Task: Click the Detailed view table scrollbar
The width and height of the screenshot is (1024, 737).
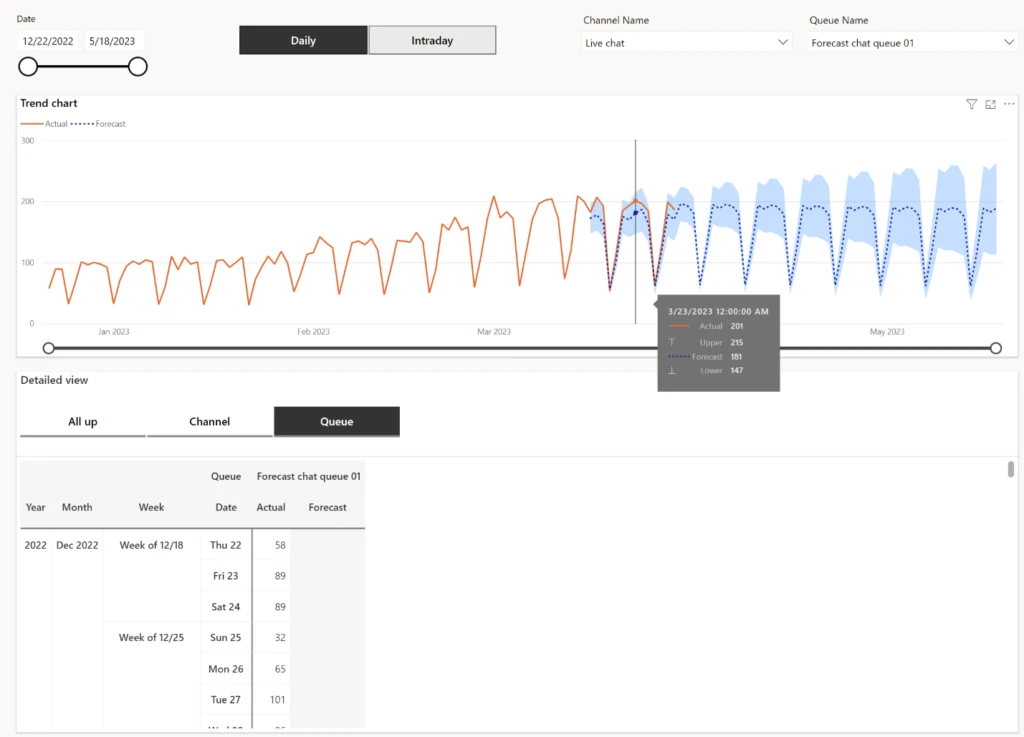Action: click(x=1010, y=470)
